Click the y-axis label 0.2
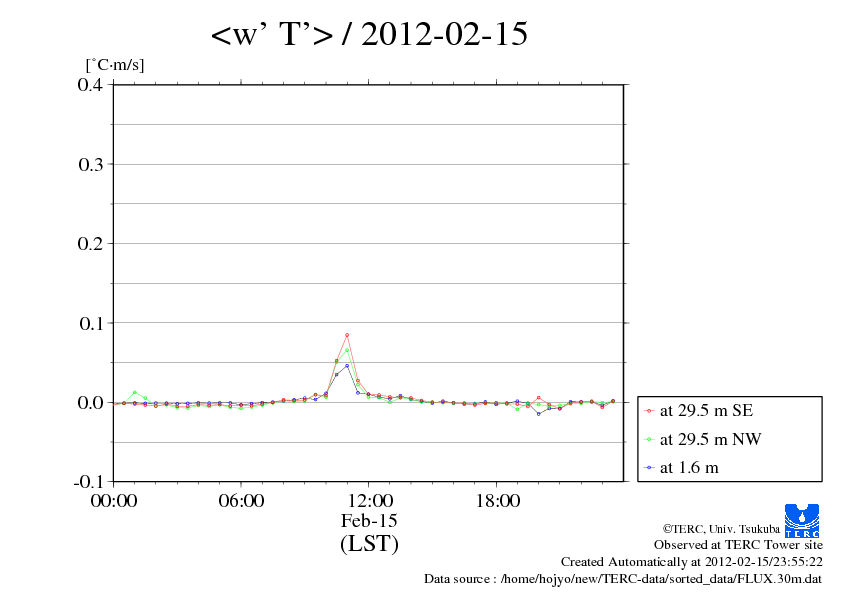Image resolution: width=842 pixels, height=595 pixels. 90,244
